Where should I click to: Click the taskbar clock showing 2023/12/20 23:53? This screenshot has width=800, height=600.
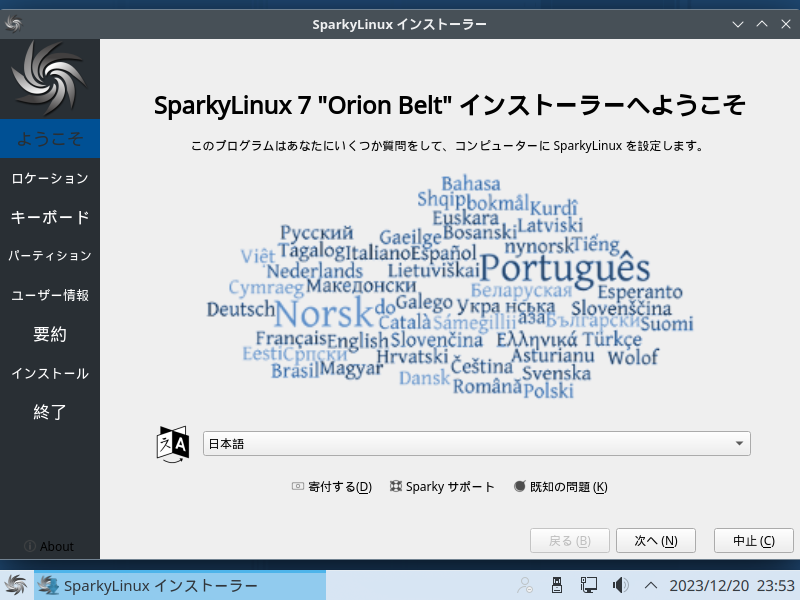click(x=732, y=585)
